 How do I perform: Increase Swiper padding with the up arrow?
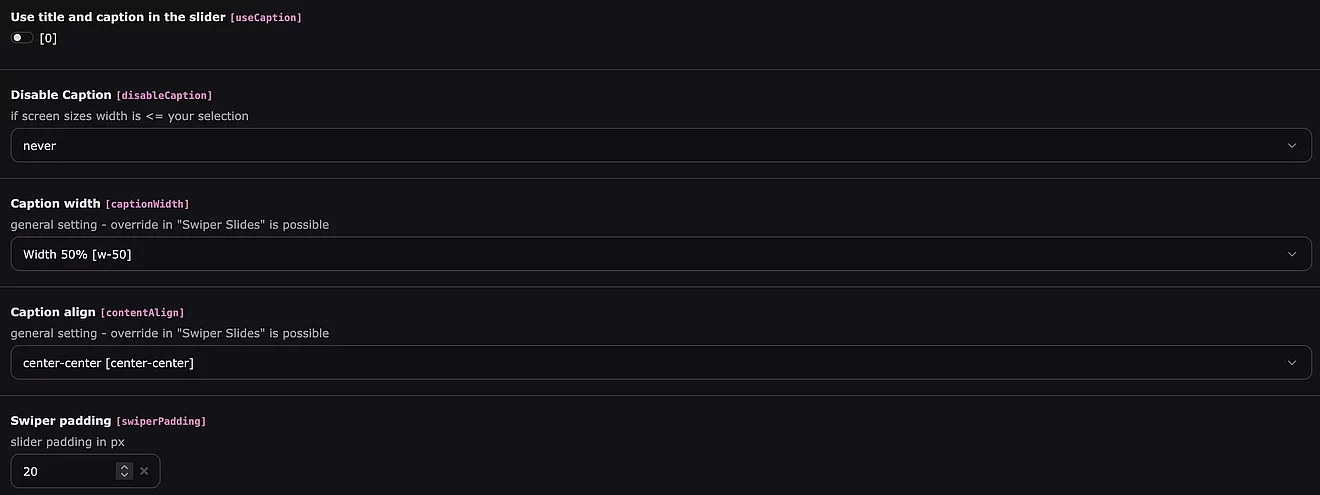[124, 467]
